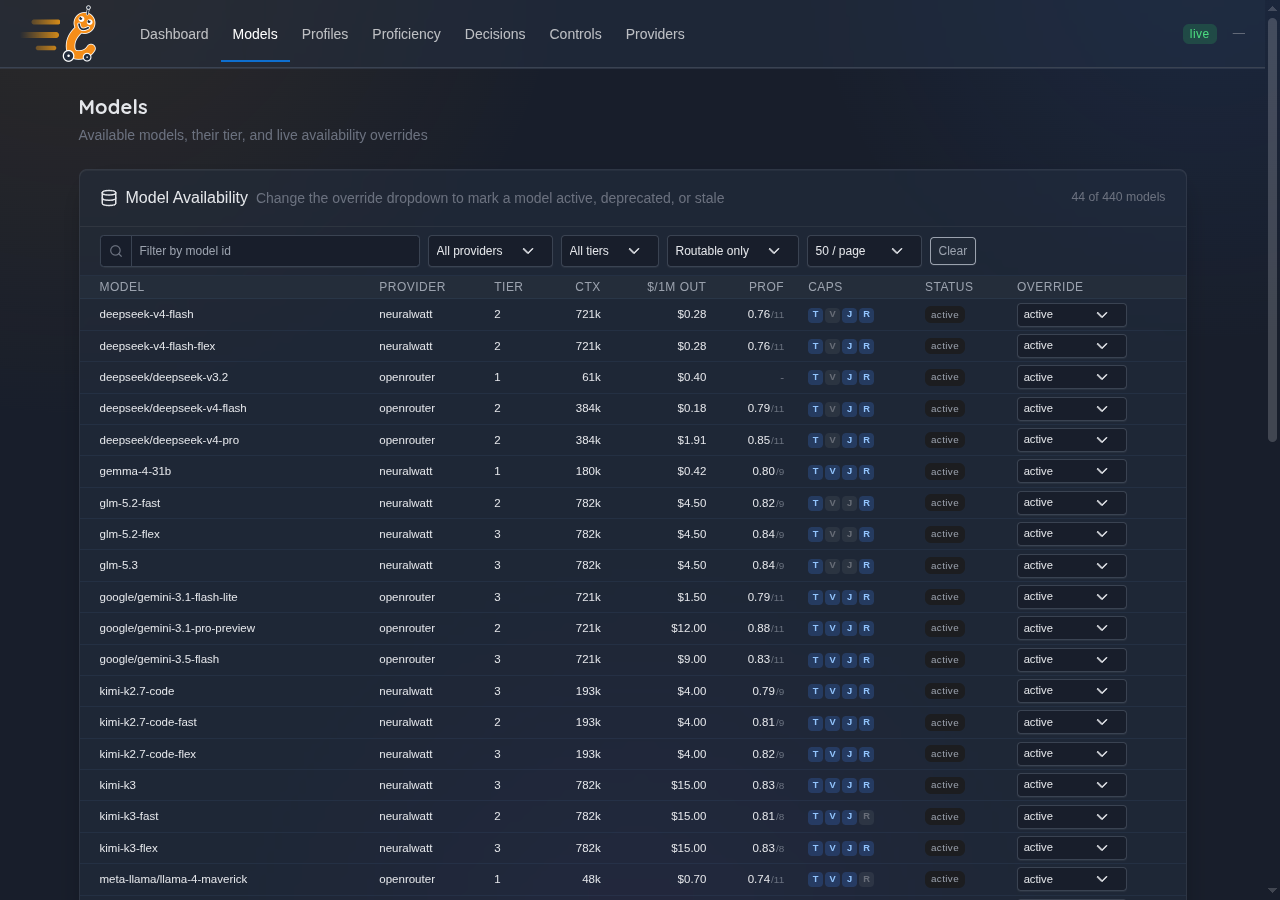Screen dimensions: 1280x900
Task: Click the J cap badge for glm-5.3
Action: coord(849,566)
